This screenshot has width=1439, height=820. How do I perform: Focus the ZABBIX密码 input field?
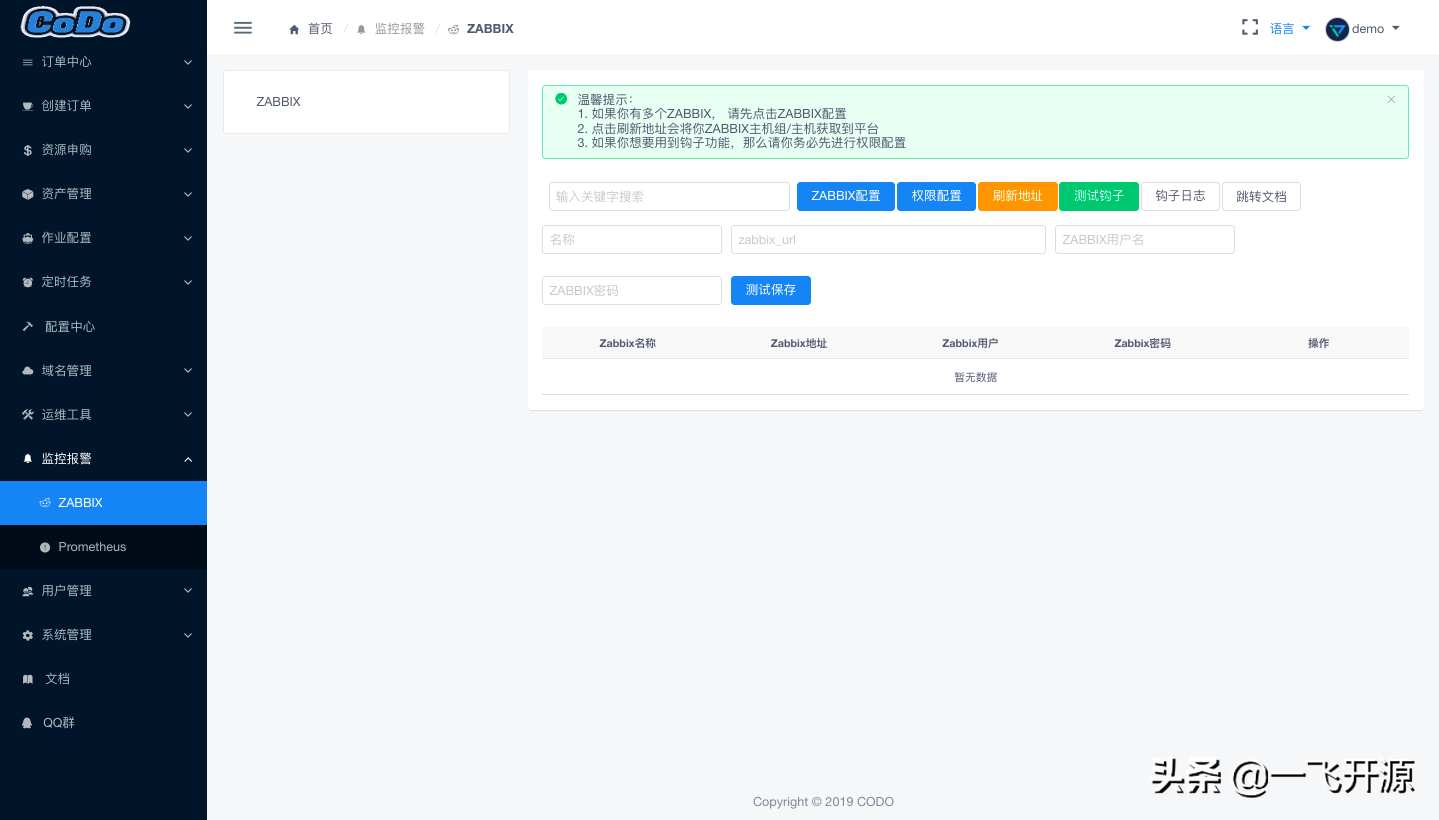632,290
